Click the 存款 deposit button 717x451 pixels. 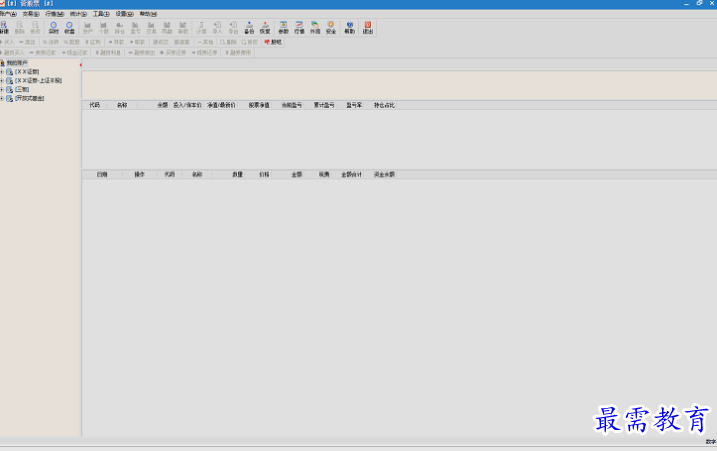117,42
